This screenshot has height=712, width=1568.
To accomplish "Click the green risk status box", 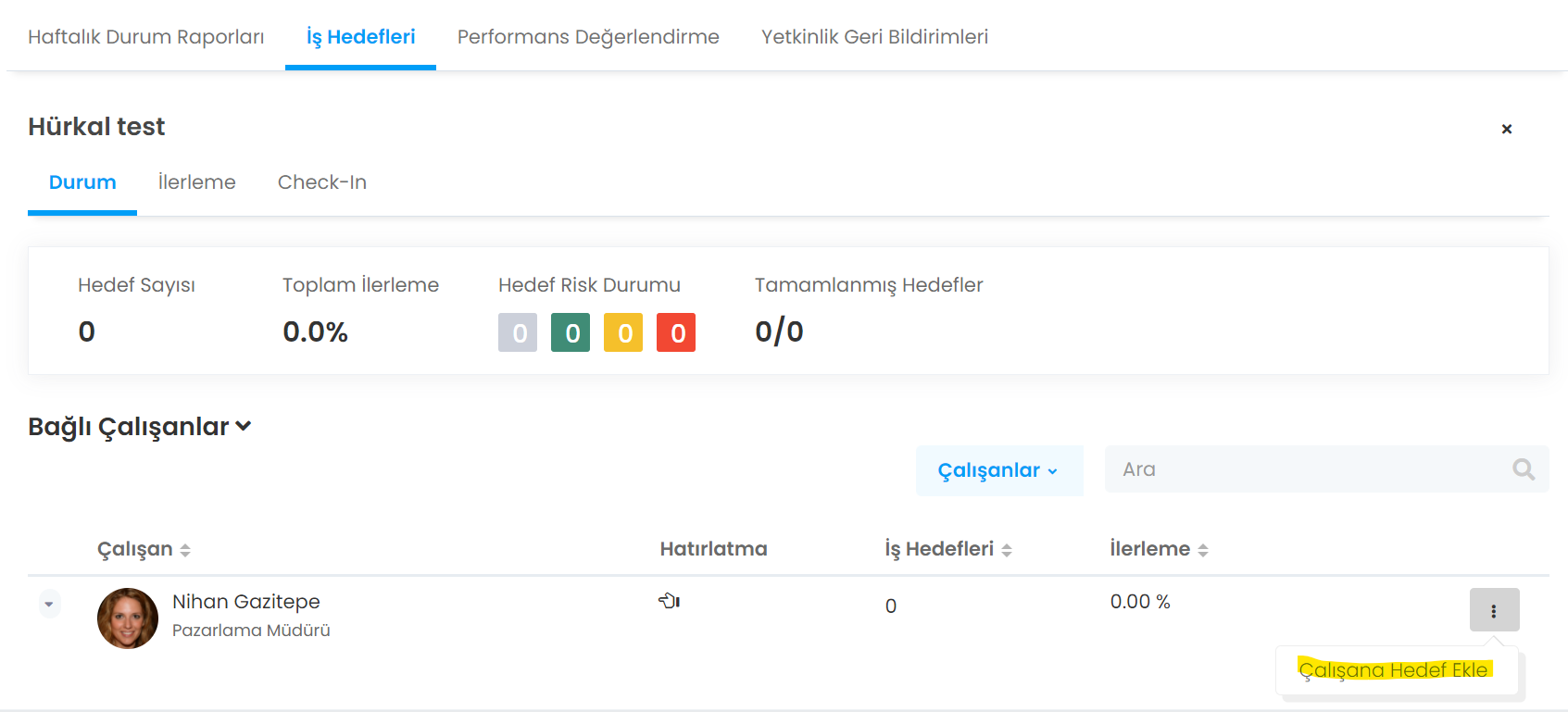I will 571,332.
